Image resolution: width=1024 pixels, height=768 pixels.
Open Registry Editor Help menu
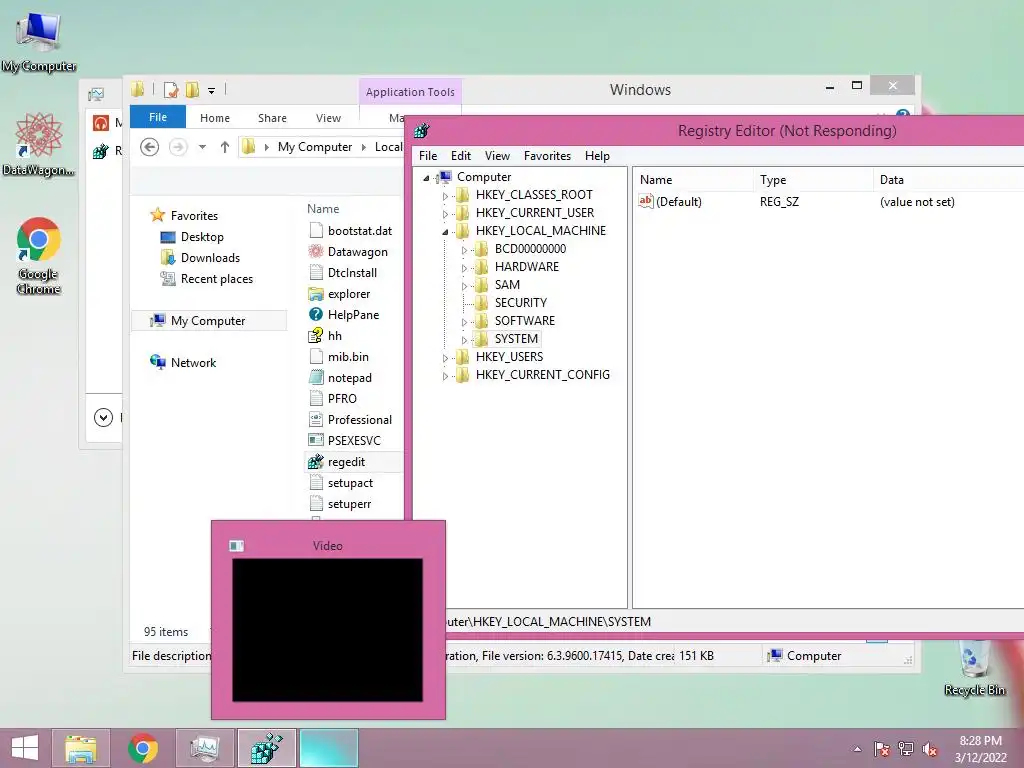pos(597,155)
